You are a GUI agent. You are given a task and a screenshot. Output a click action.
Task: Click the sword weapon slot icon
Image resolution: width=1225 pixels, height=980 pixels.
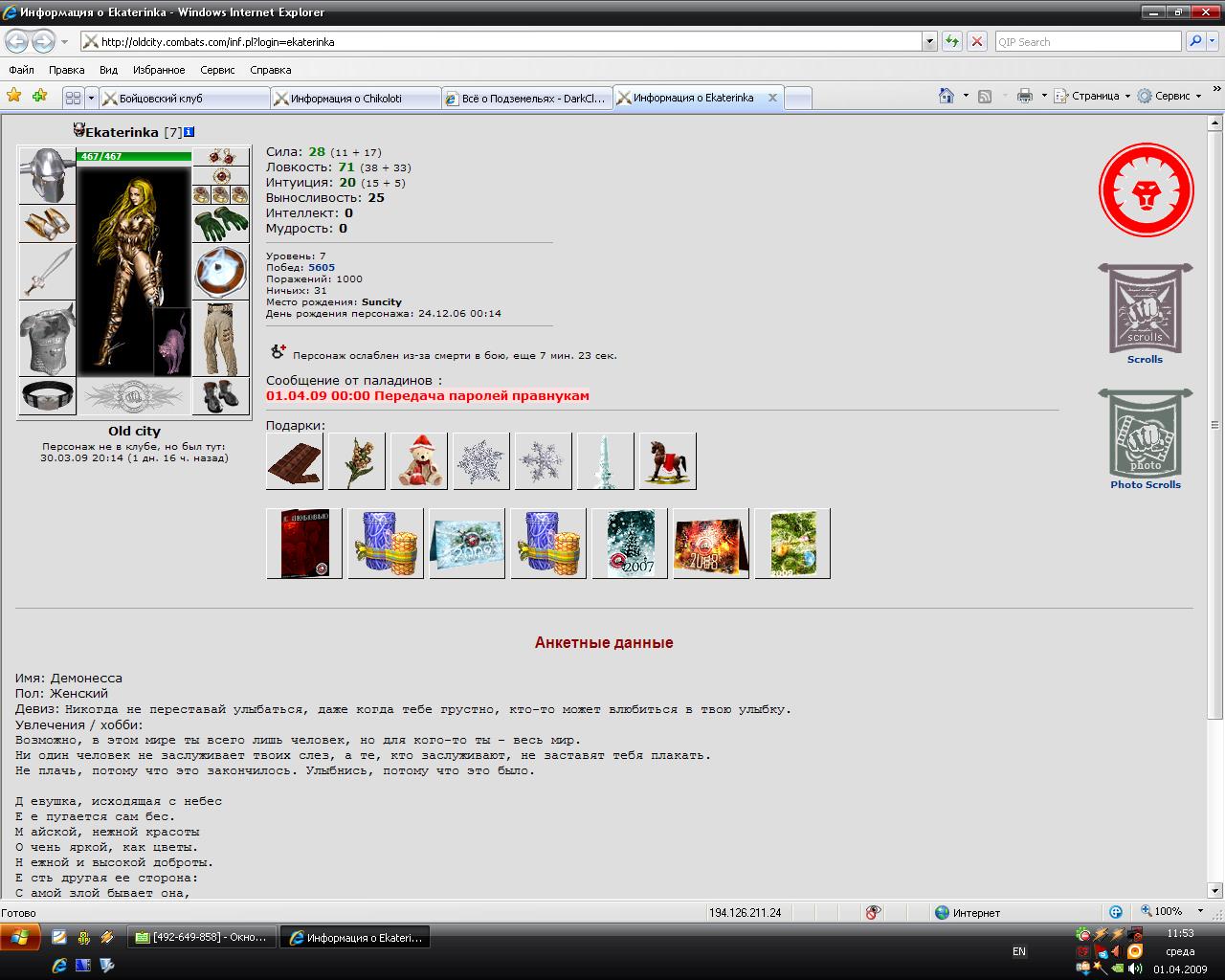(x=47, y=272)
